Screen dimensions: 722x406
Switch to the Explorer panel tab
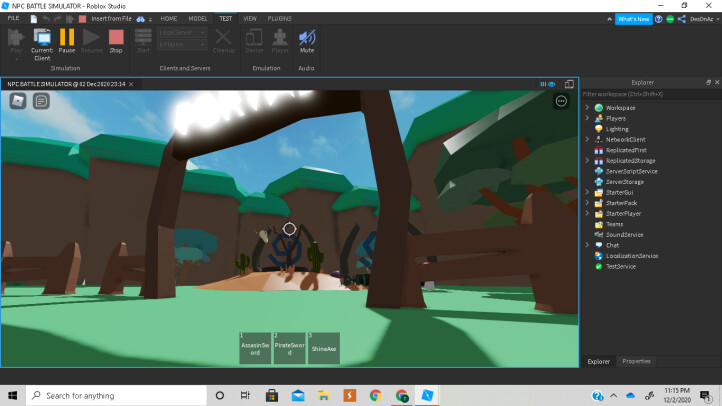(599, 361)
